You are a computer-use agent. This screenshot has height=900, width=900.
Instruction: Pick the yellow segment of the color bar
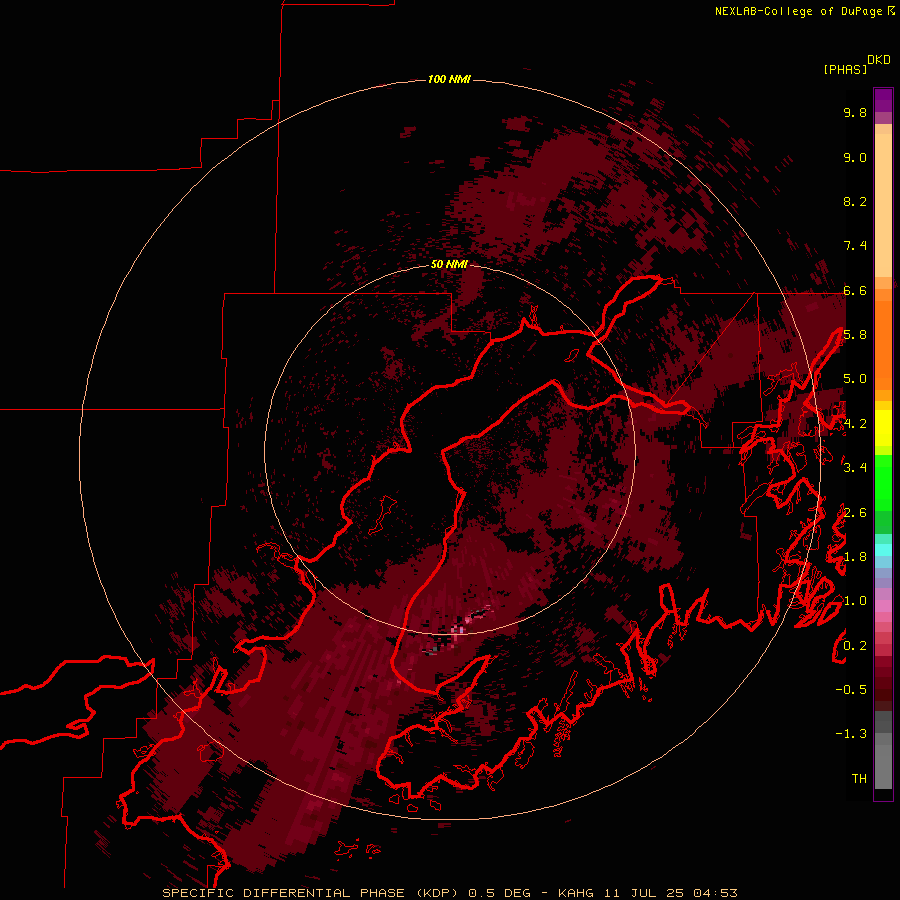[883, 428]
